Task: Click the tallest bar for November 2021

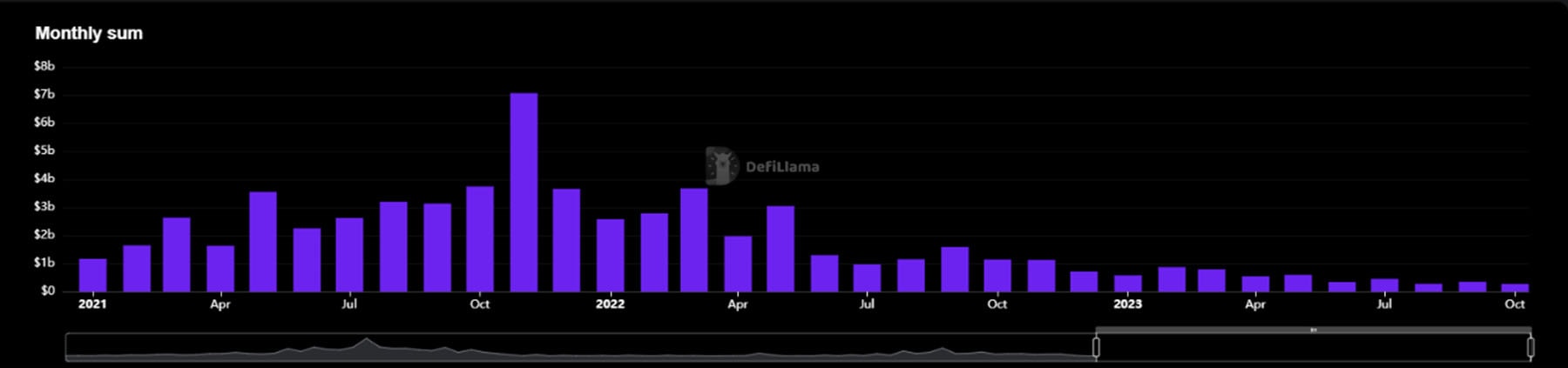Action: (524, 191)
